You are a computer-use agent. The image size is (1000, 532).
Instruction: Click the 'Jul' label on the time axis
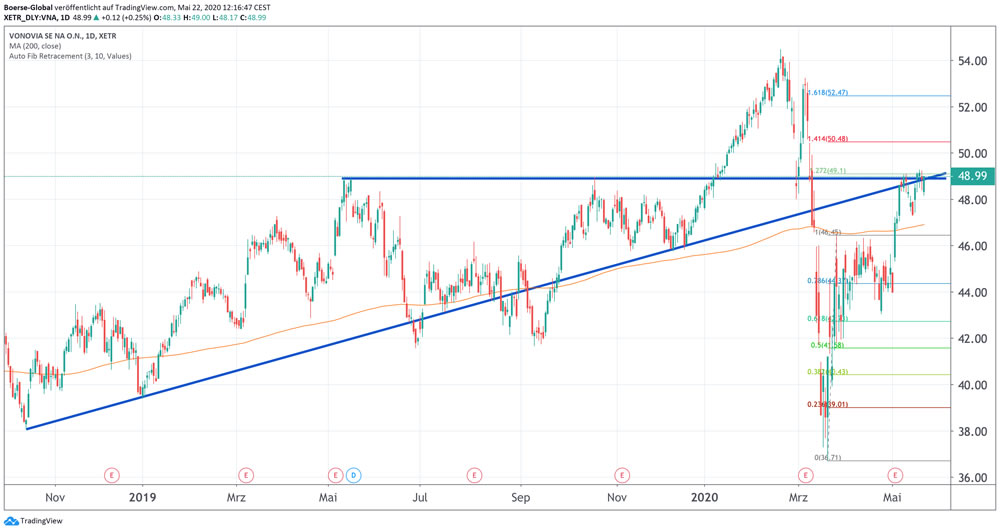coord(420,498)
